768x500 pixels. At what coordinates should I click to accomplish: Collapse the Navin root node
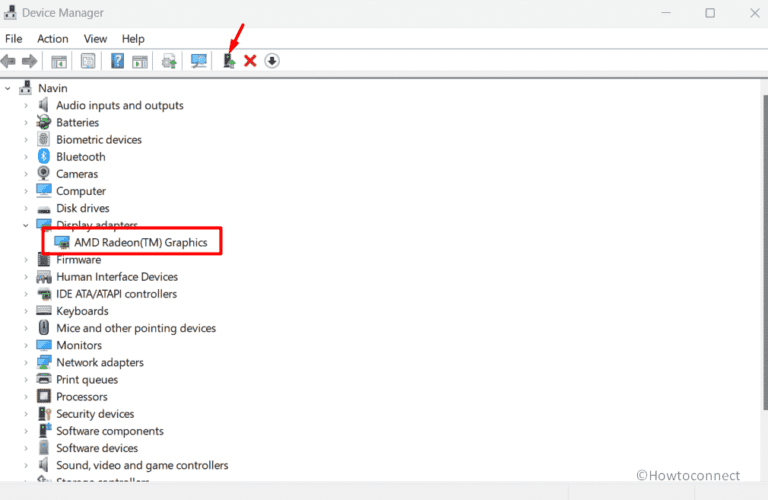tap(8, 89)
